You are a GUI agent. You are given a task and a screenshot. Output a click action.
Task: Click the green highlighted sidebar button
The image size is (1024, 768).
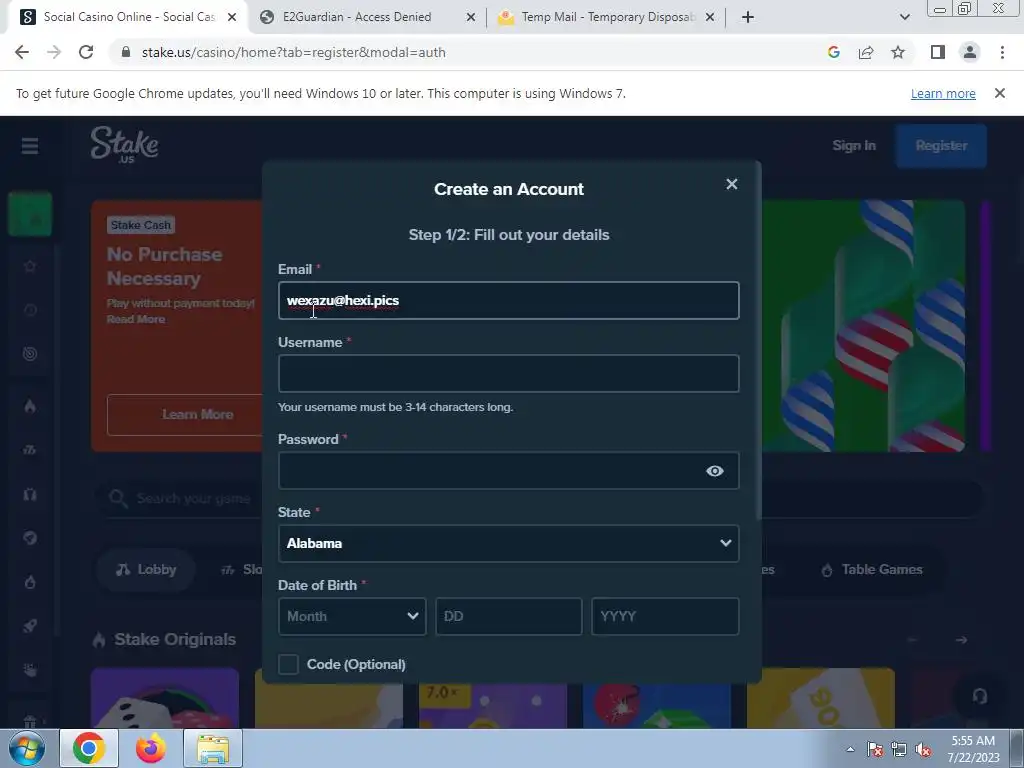pyautogui.click(x=30, y=214)
